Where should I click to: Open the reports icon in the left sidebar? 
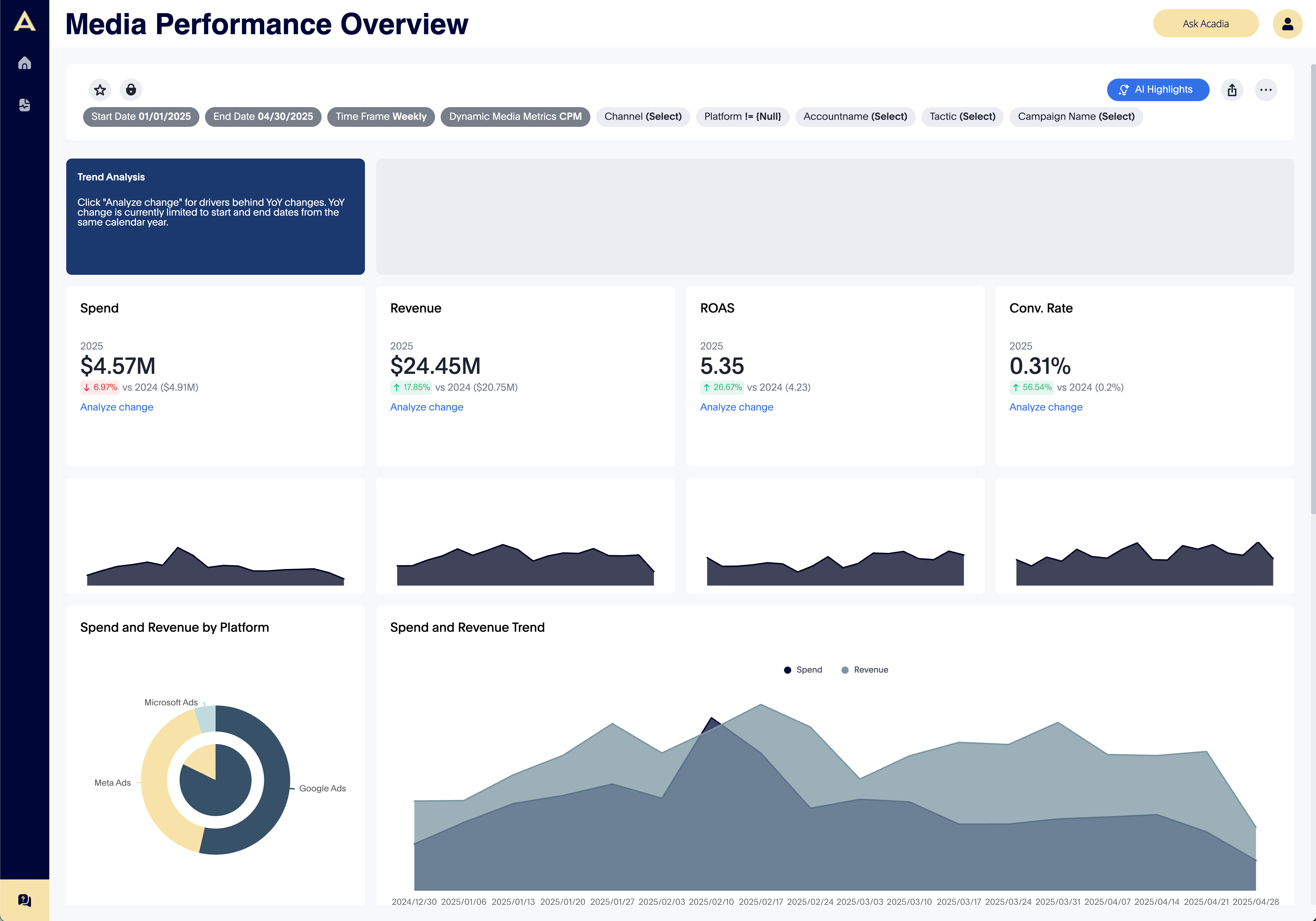pos(25,105)
